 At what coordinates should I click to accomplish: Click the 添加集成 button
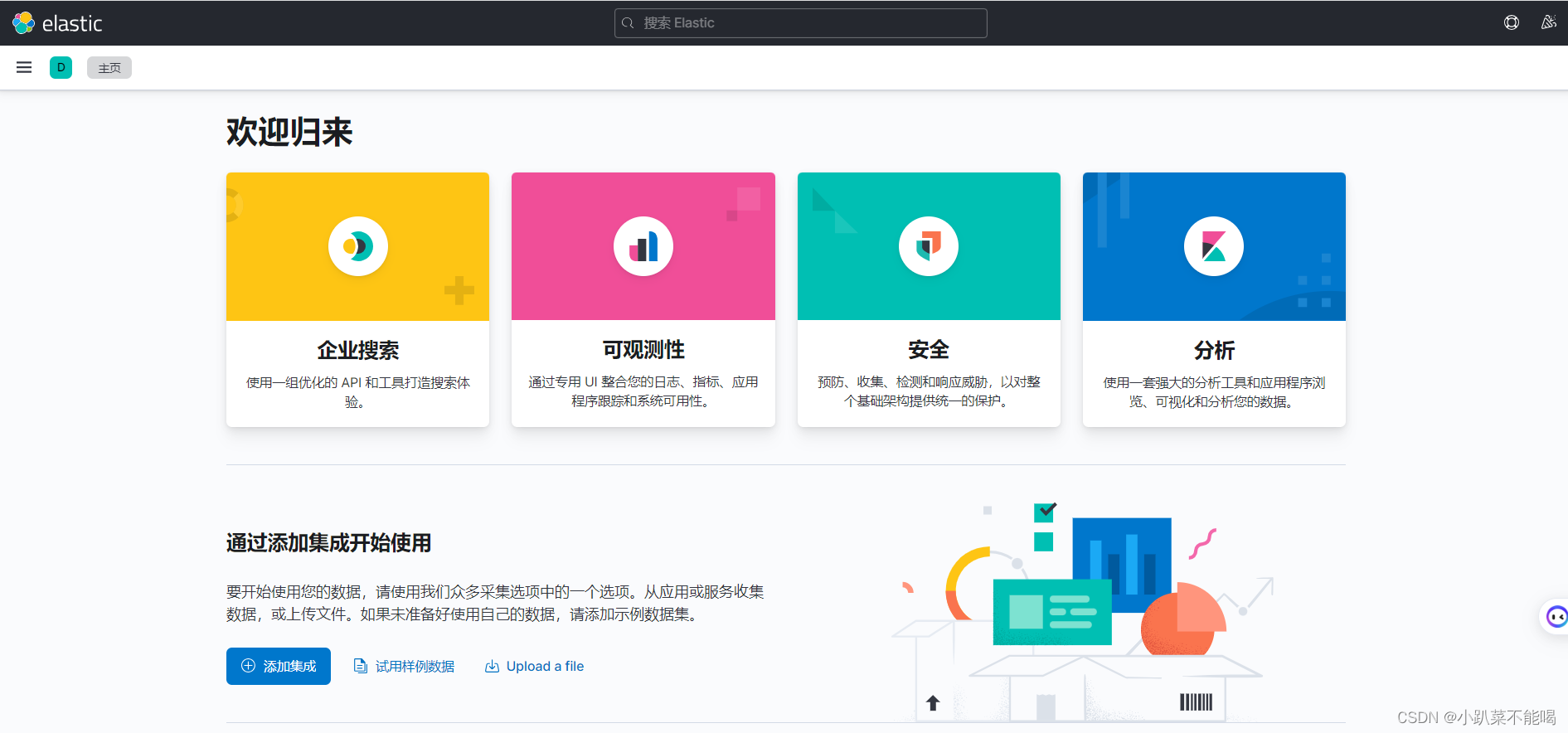point(279,666)
